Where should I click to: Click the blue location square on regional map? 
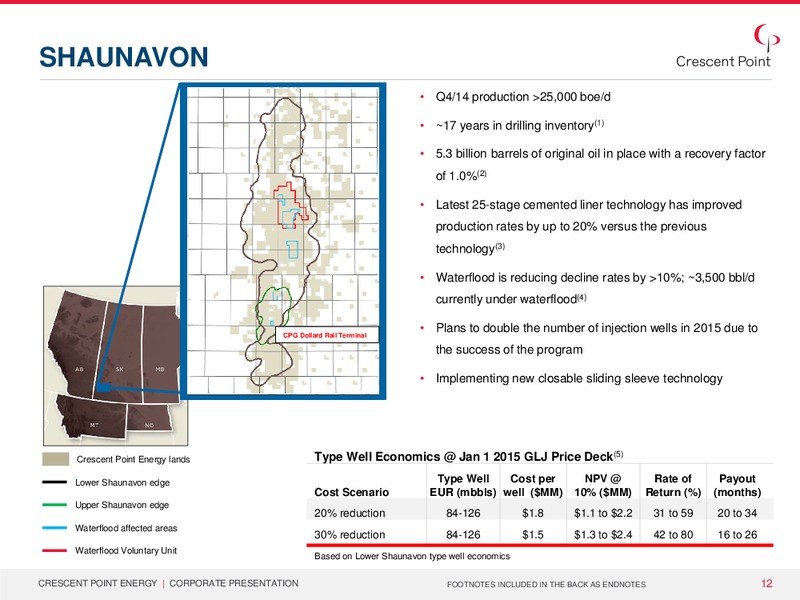coord(104,388)
